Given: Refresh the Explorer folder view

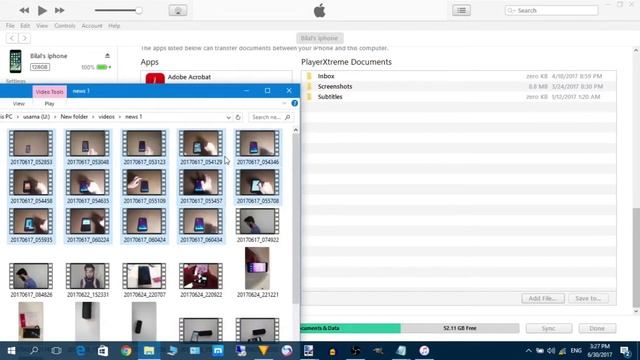Looking at the screenshot, I should pyautogui.click(x=238, y=117).
